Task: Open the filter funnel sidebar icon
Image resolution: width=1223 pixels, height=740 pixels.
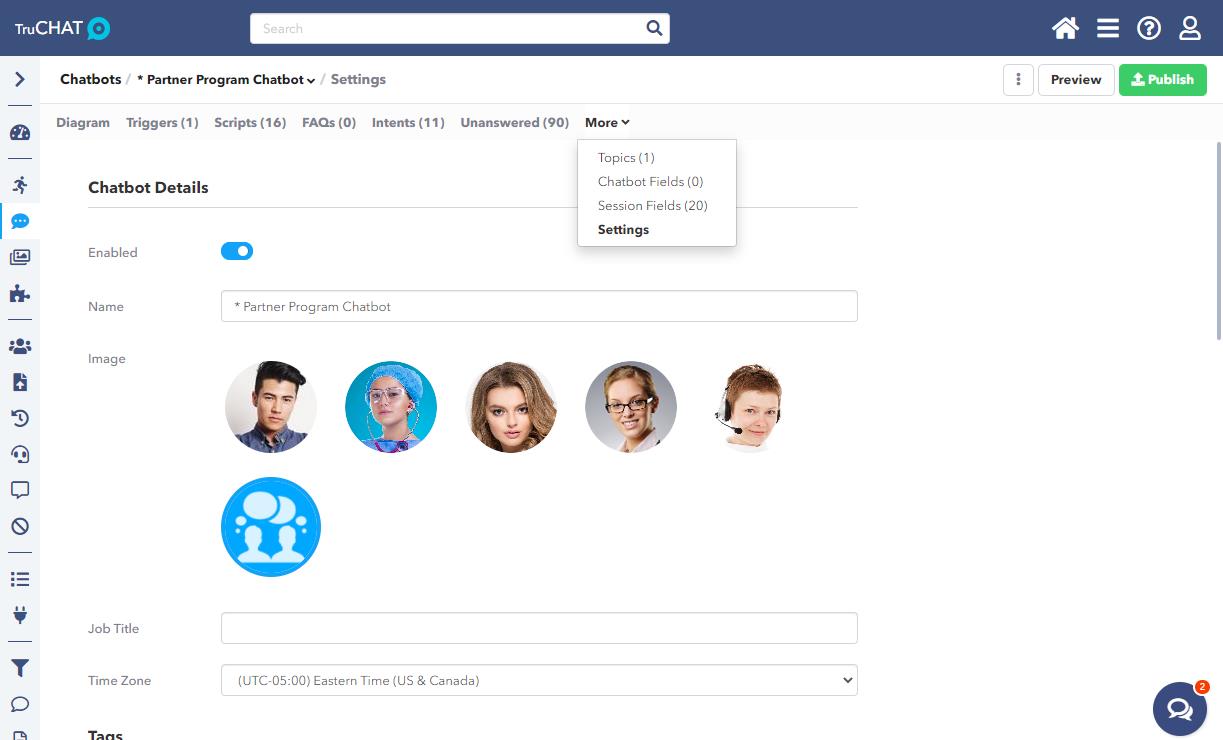Action: click(x=20, y=668)
